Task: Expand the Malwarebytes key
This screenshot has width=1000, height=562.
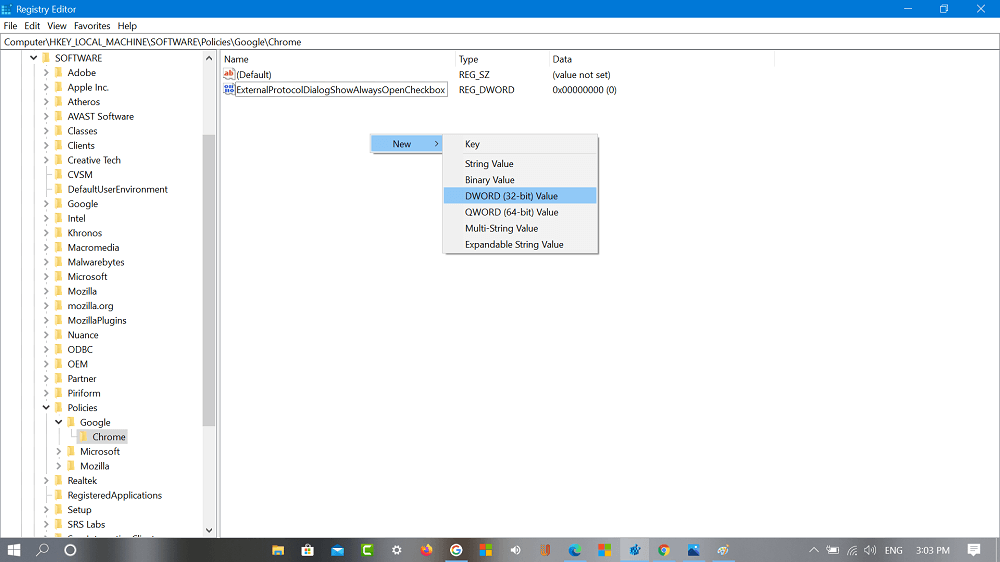Action: coord(46,262)
